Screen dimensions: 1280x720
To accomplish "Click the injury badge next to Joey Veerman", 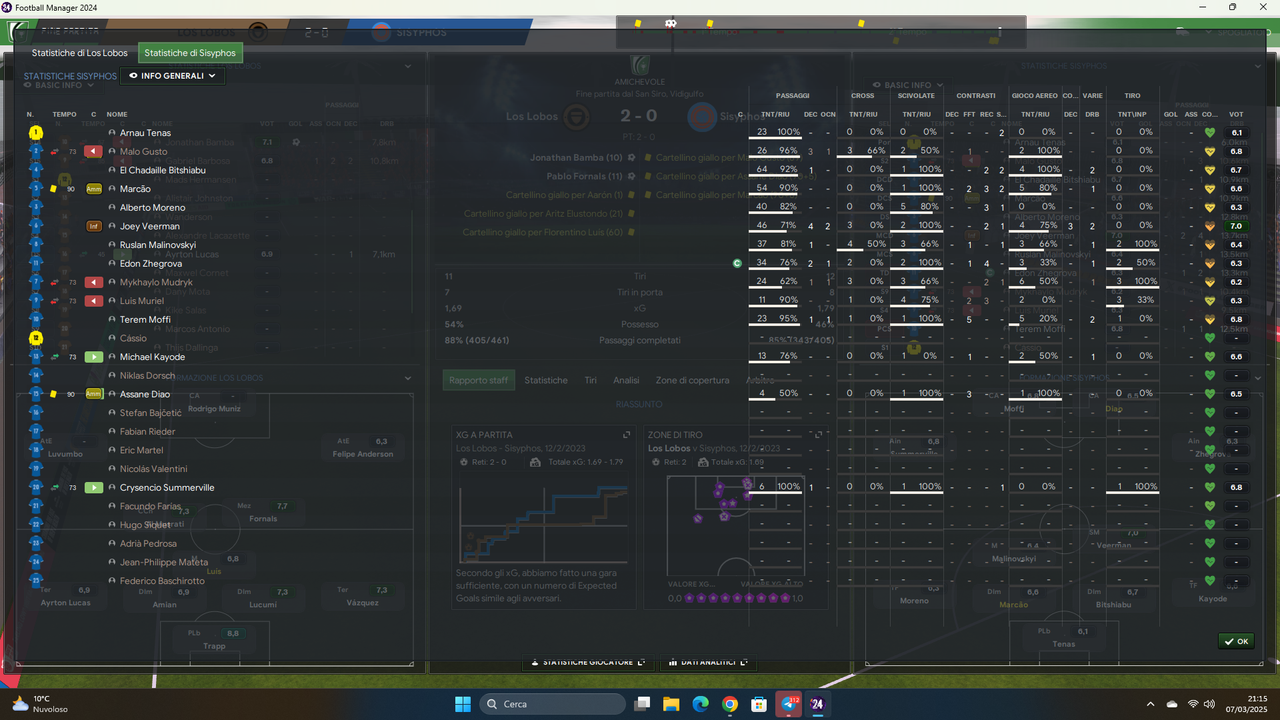I will pyautogui.click(x=94, y=226).
